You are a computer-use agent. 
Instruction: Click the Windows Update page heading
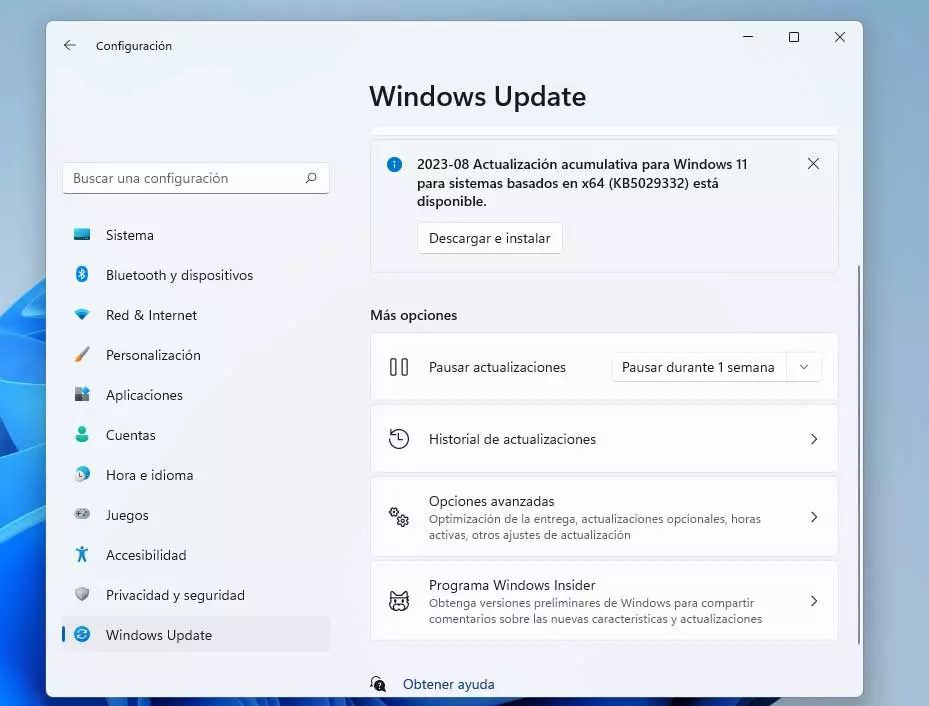pos(478,97)
